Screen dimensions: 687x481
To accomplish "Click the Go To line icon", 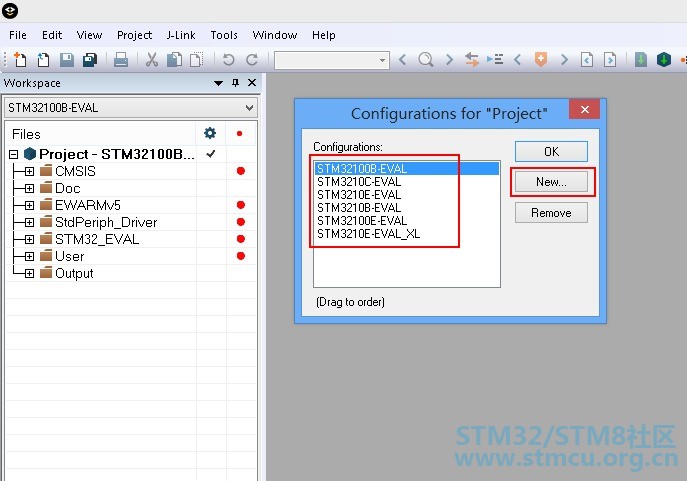I will tap(495, 59).
